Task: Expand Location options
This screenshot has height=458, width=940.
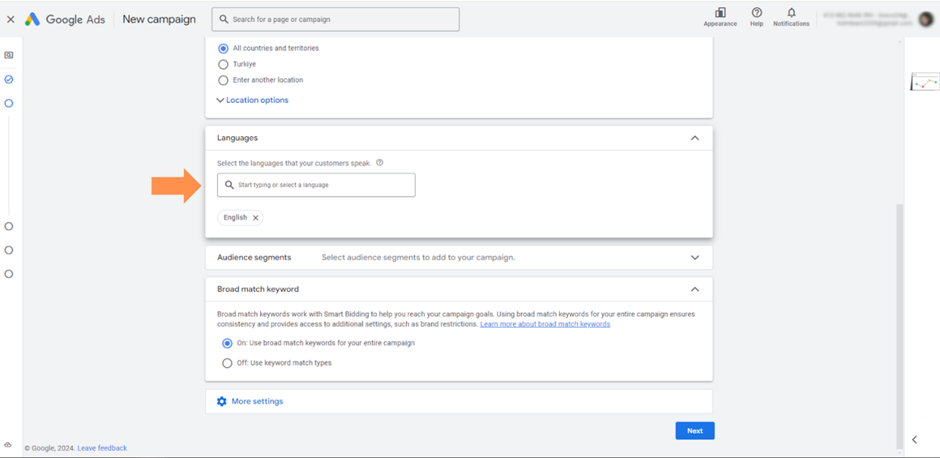Action: pyautogui.click(x=252, y=100)
